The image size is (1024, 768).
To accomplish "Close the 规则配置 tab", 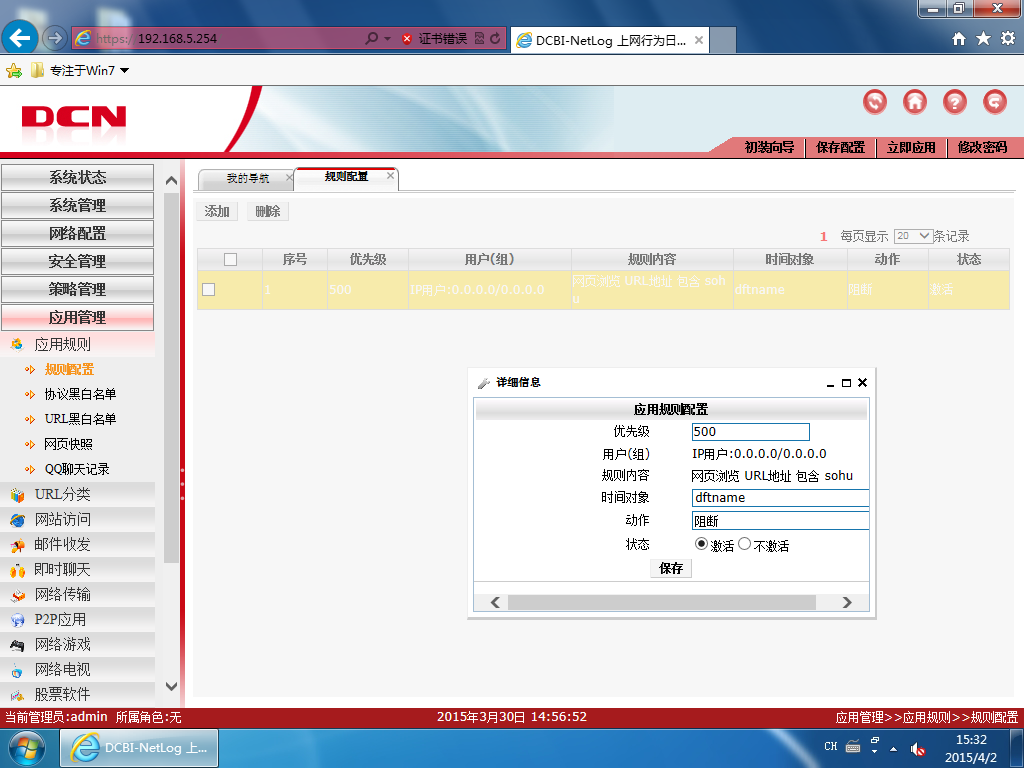I will tap(391, 176).
